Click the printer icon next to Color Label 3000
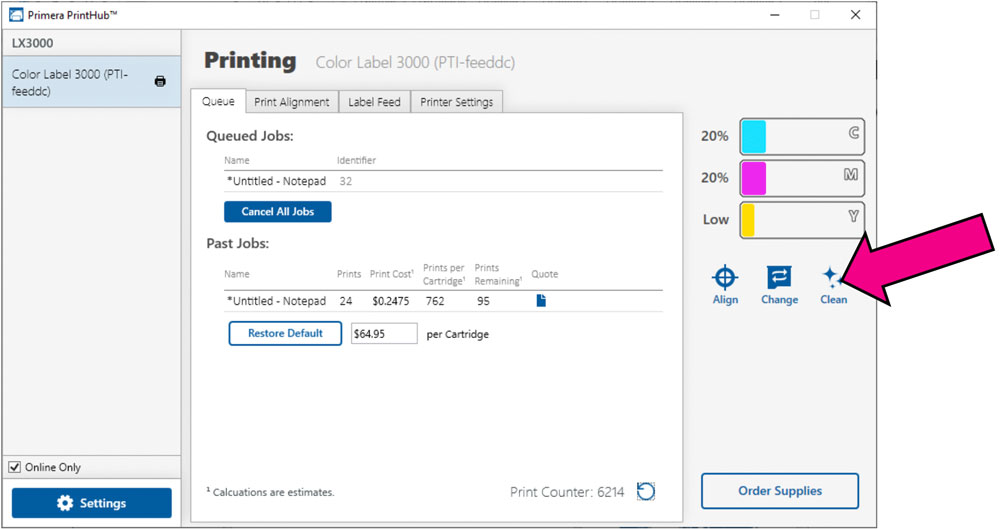This screenshot has height=529, width=1000. [x=160, y=81]
